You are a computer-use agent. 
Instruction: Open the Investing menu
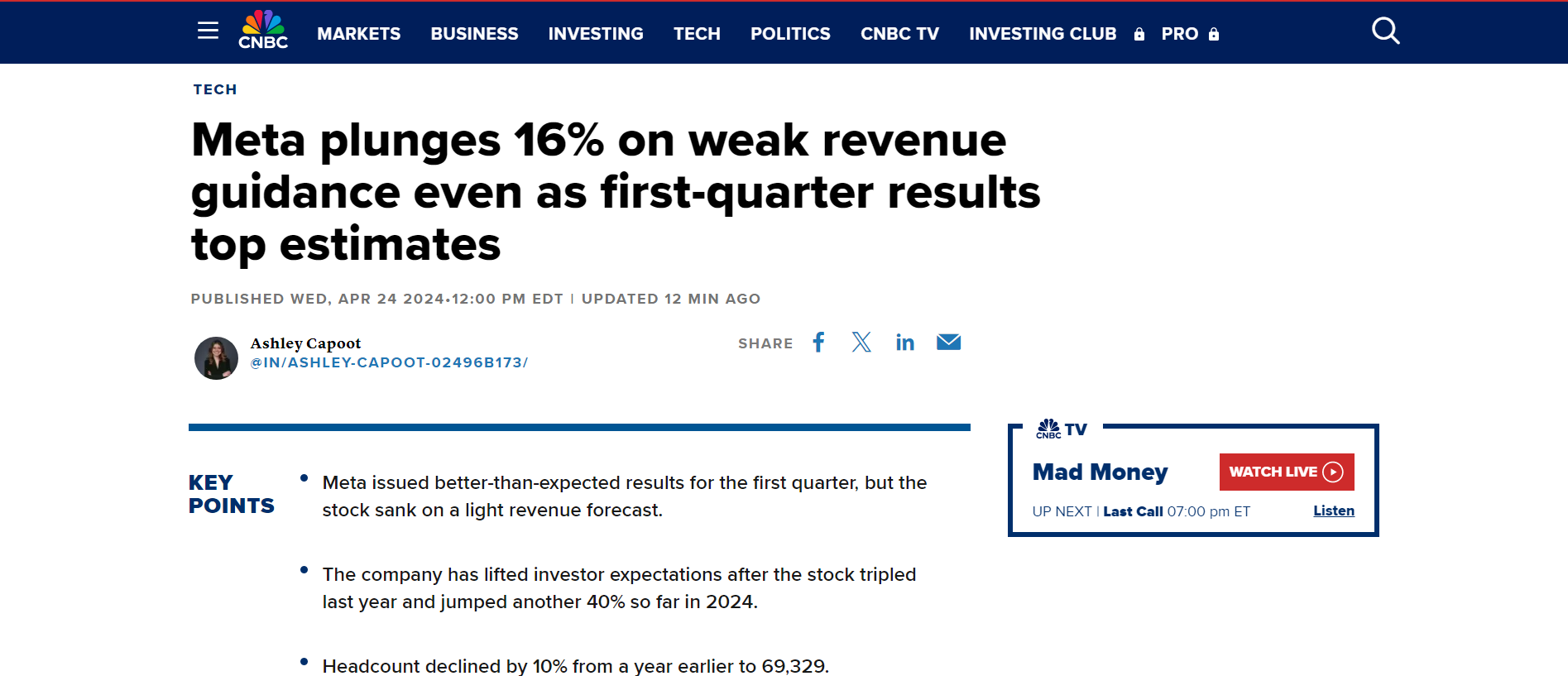pos(596,34)
